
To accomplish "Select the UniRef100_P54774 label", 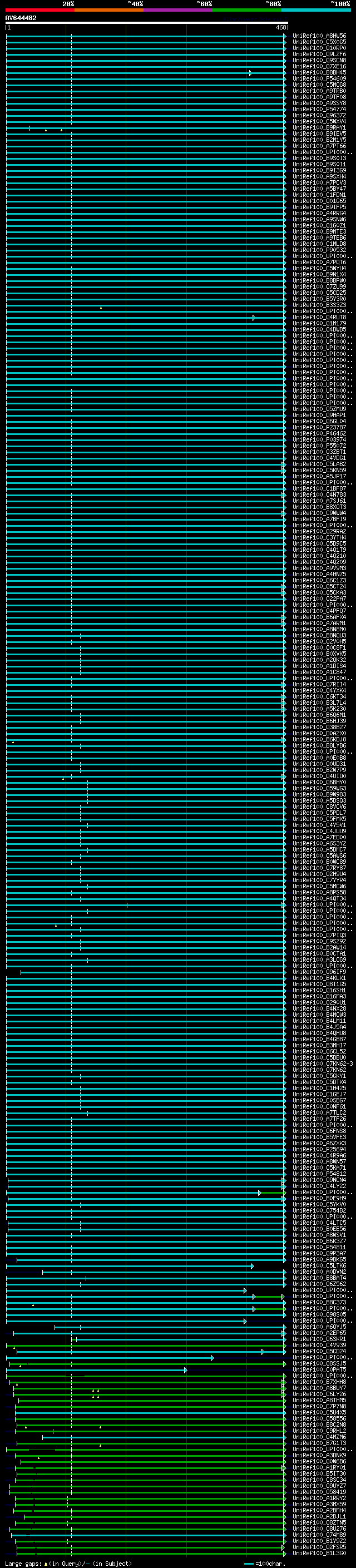I will [319, 110].
